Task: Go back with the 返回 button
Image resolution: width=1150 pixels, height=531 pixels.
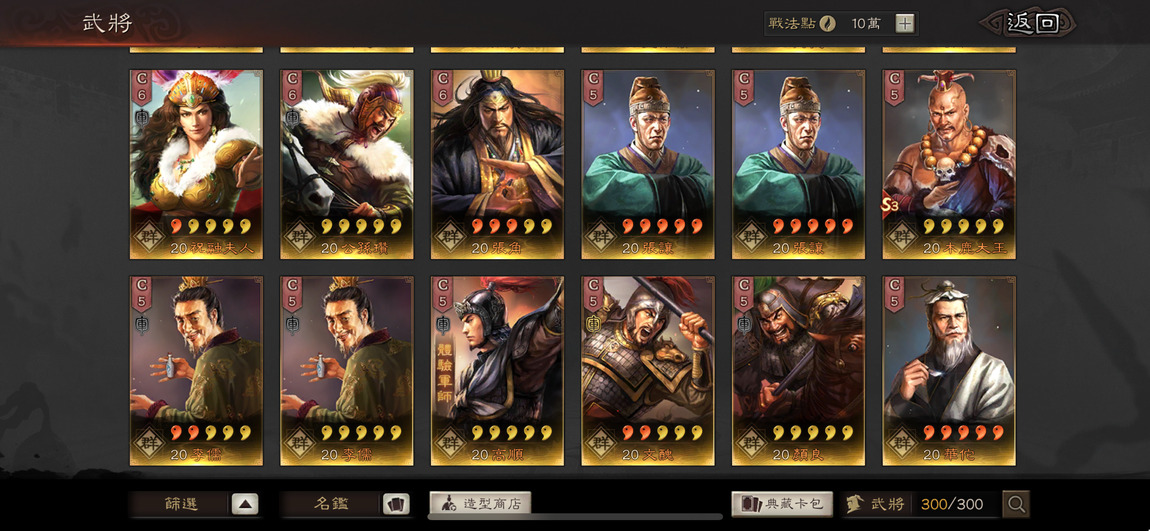Action: (x=1031, y=23)
